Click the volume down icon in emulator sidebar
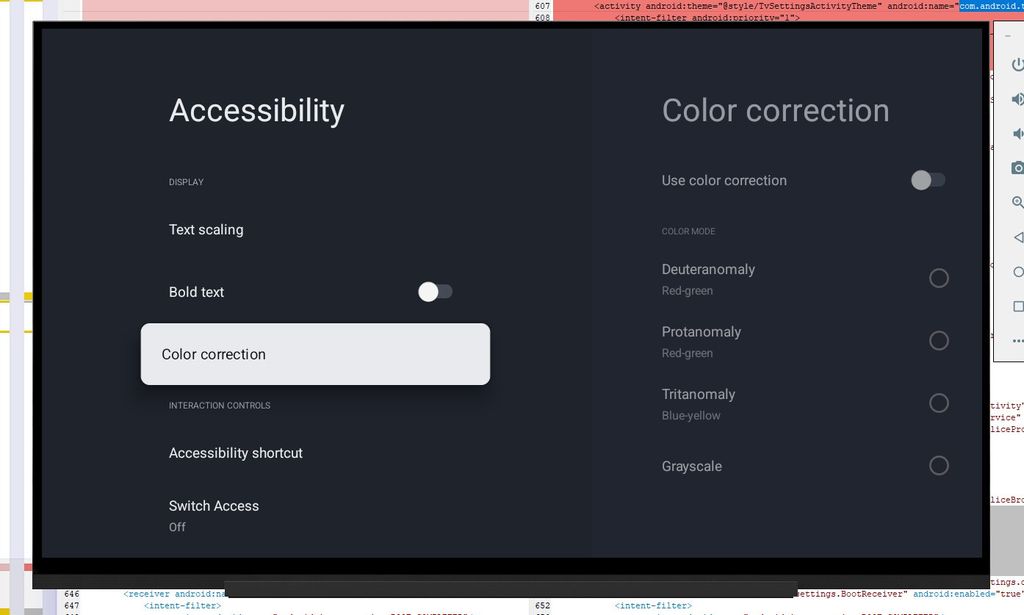Image resolution: width=1024 pixels, height=615 pixels. [x=1016, y=133]
